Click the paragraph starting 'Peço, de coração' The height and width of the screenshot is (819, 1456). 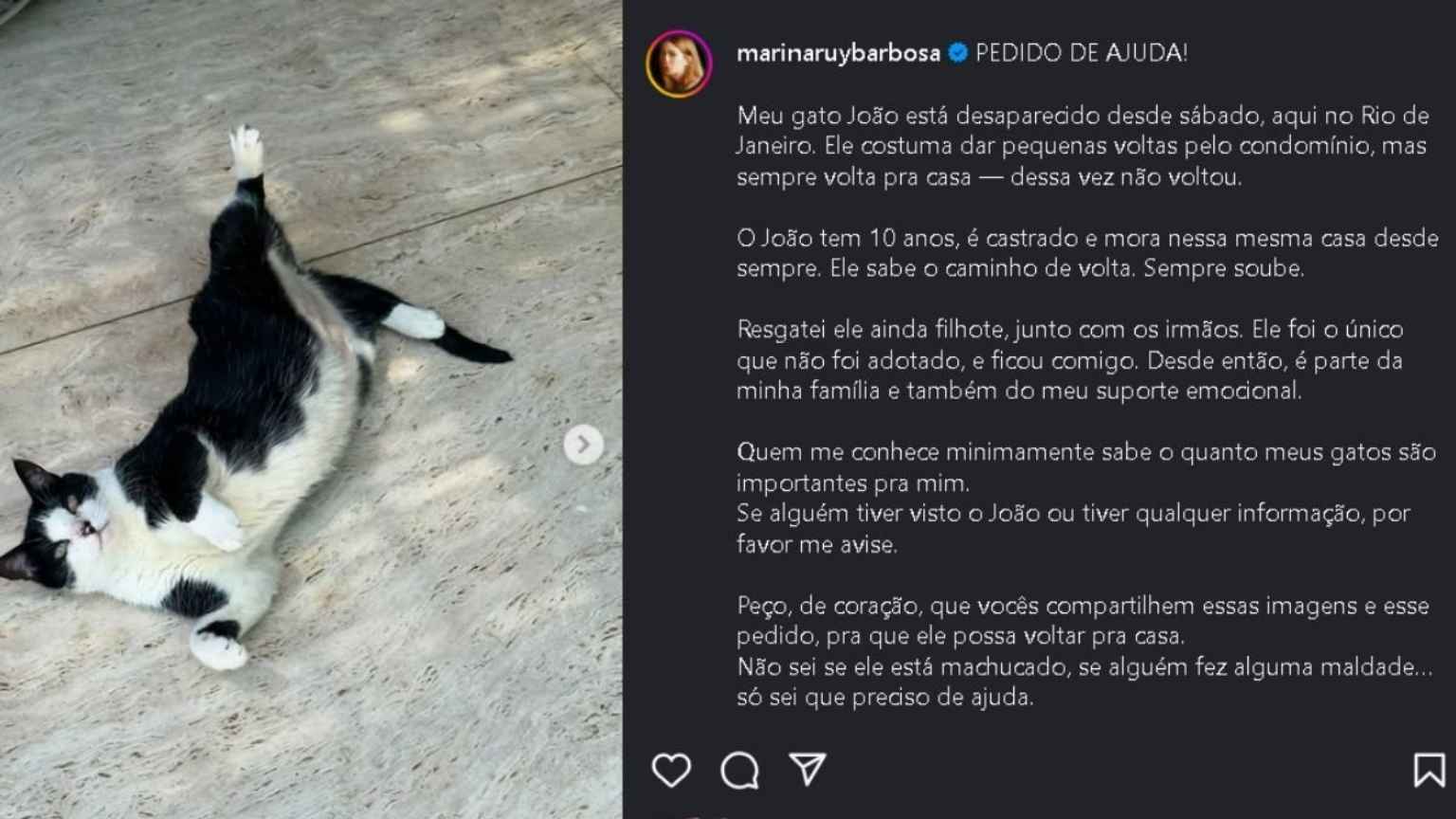[x=1083, y=620]
